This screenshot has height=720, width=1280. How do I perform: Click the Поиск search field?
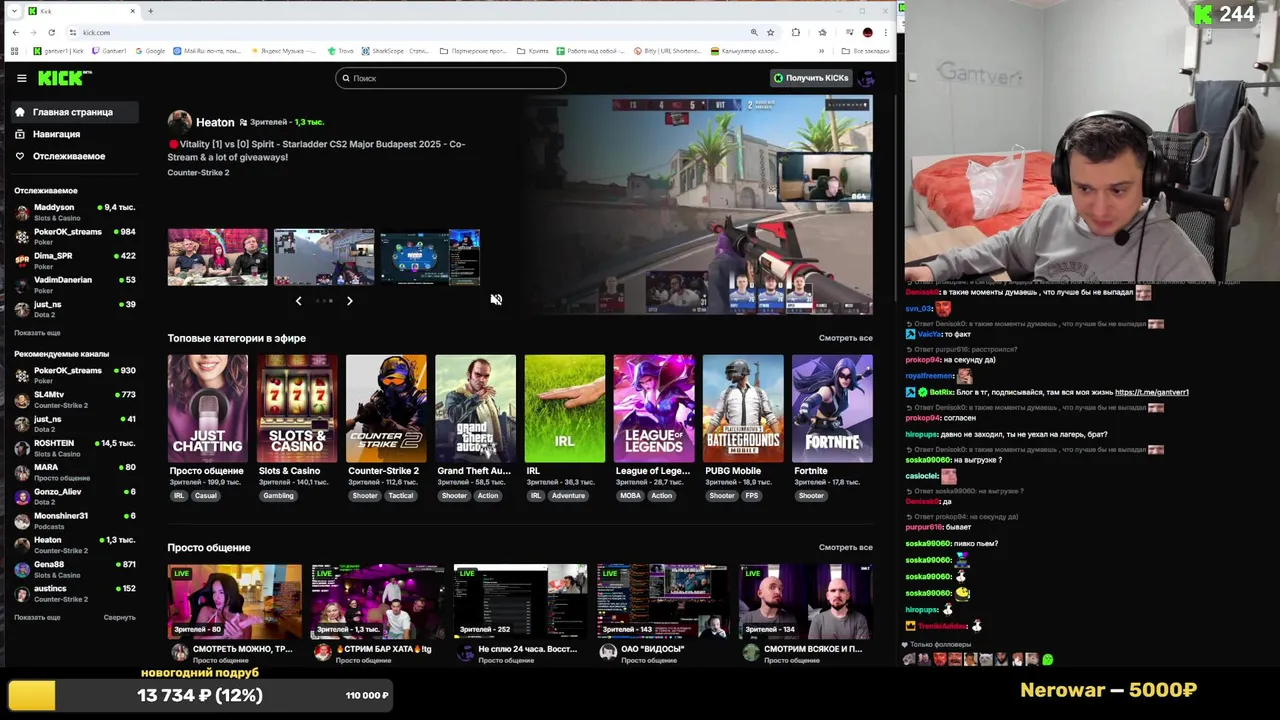[x=450, y=78]
